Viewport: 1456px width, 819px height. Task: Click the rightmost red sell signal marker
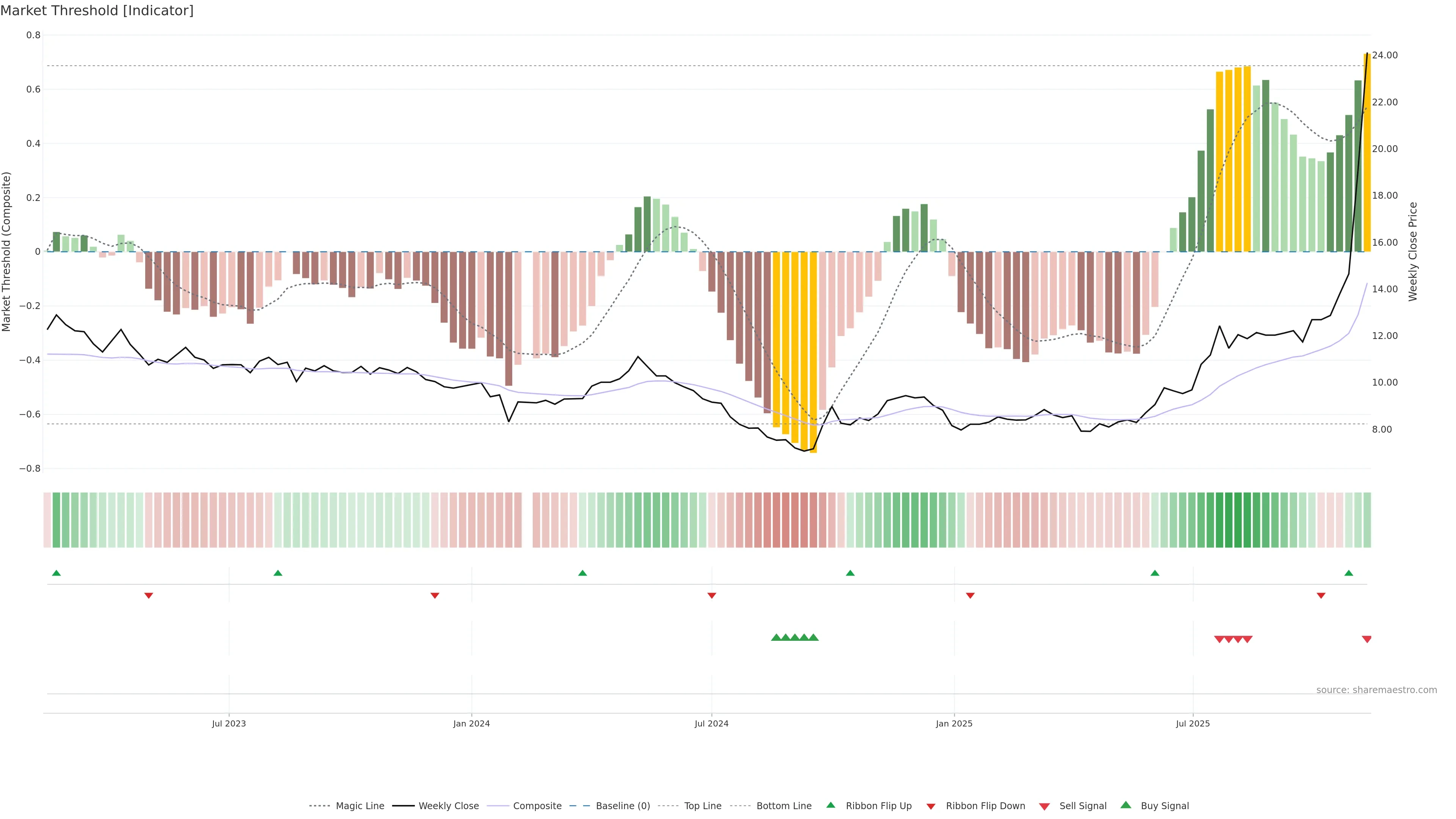click(x=1366, y=639)
